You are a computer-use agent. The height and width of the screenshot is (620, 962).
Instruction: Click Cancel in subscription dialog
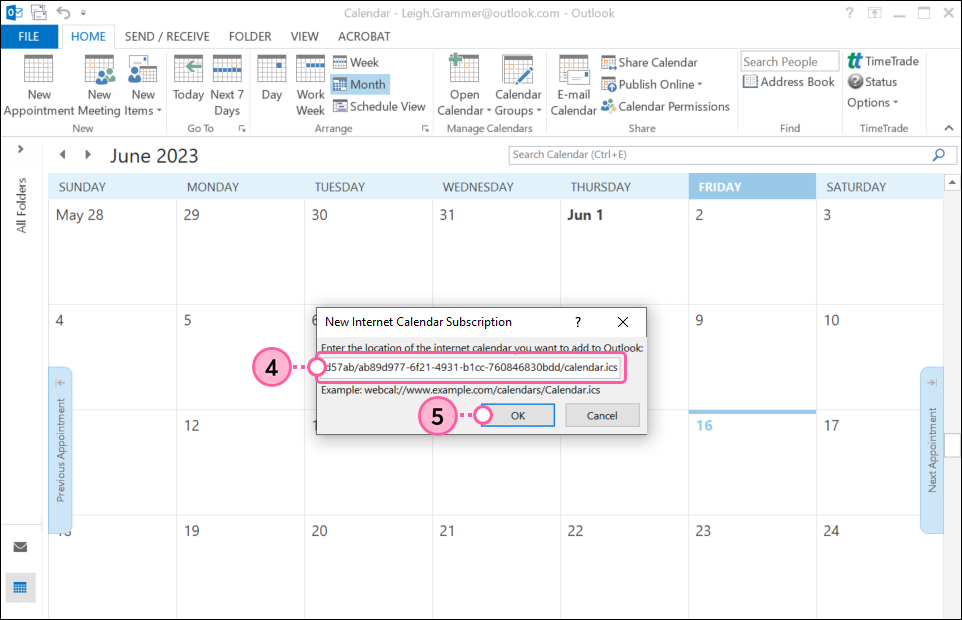(602, 416)
